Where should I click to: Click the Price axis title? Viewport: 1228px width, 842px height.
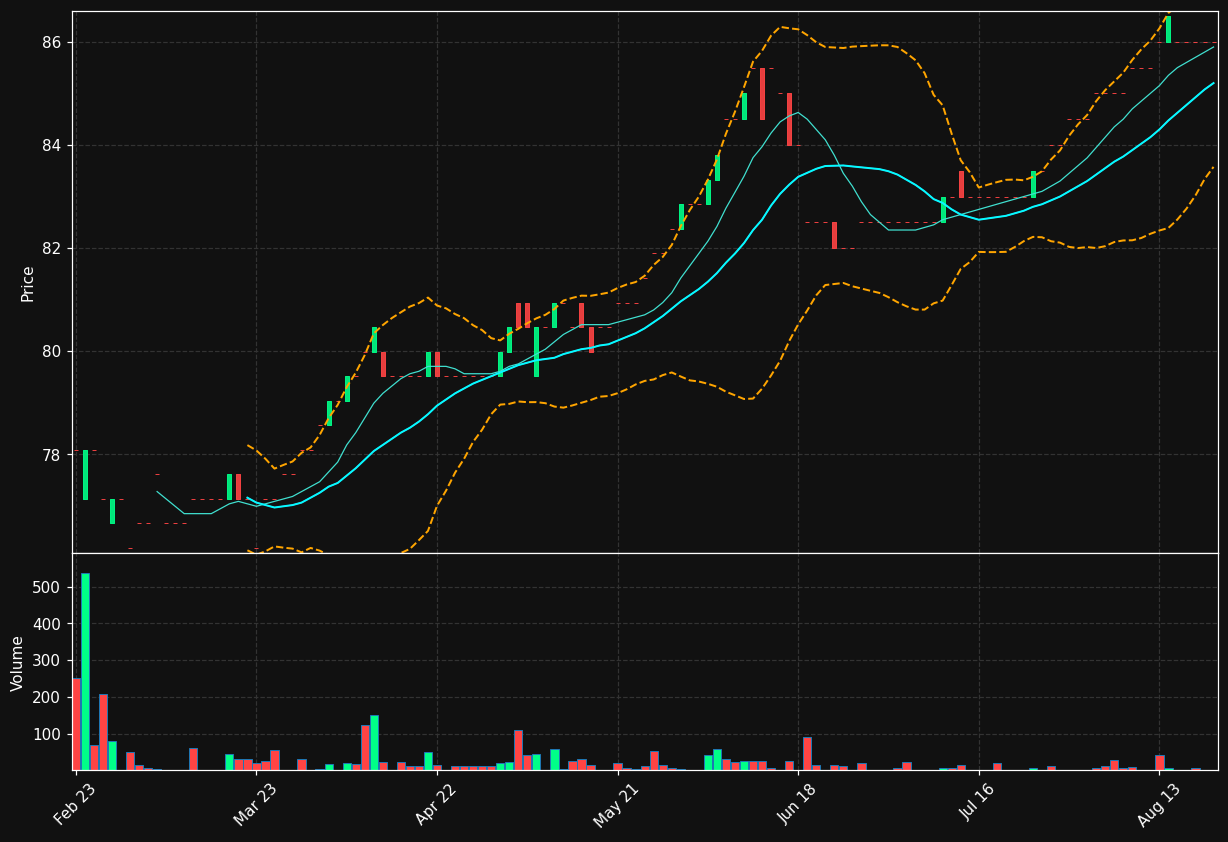(28, 283)
